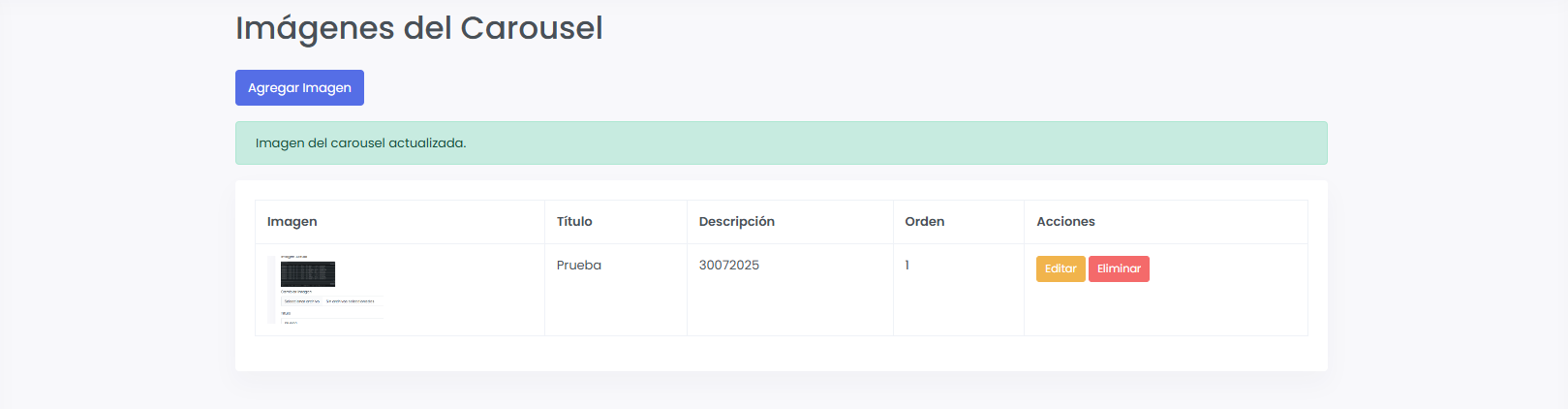Click the Acciones column header
This screenshot has width=1568, height=409.
click(1065, 222)
